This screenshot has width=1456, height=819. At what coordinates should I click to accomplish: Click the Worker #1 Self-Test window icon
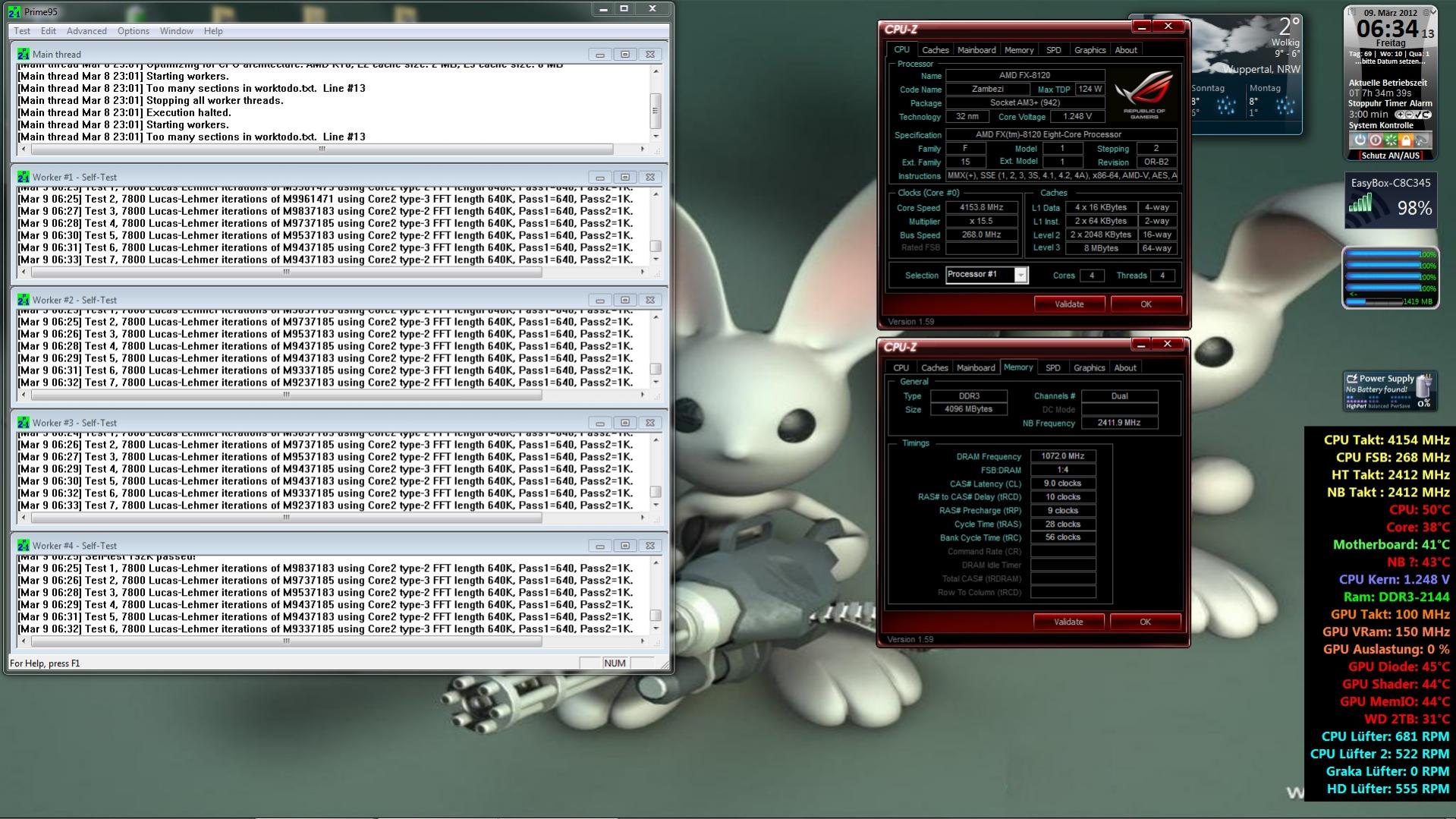tap(24, 177)
